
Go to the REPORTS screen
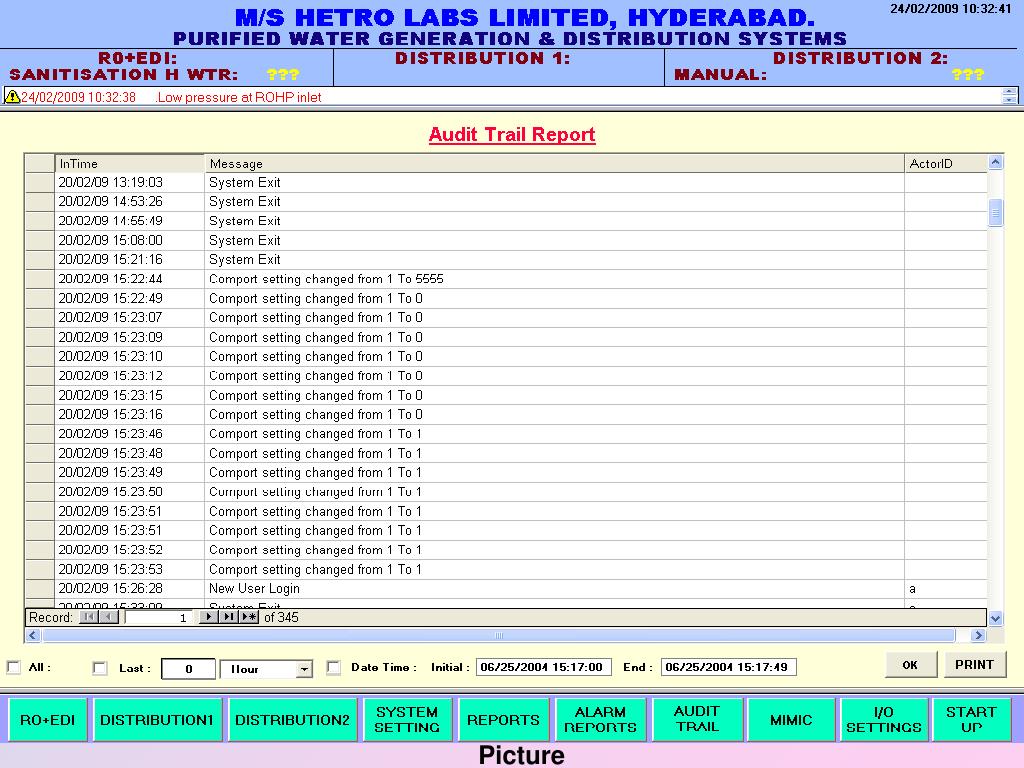click(x=503, y=720)
